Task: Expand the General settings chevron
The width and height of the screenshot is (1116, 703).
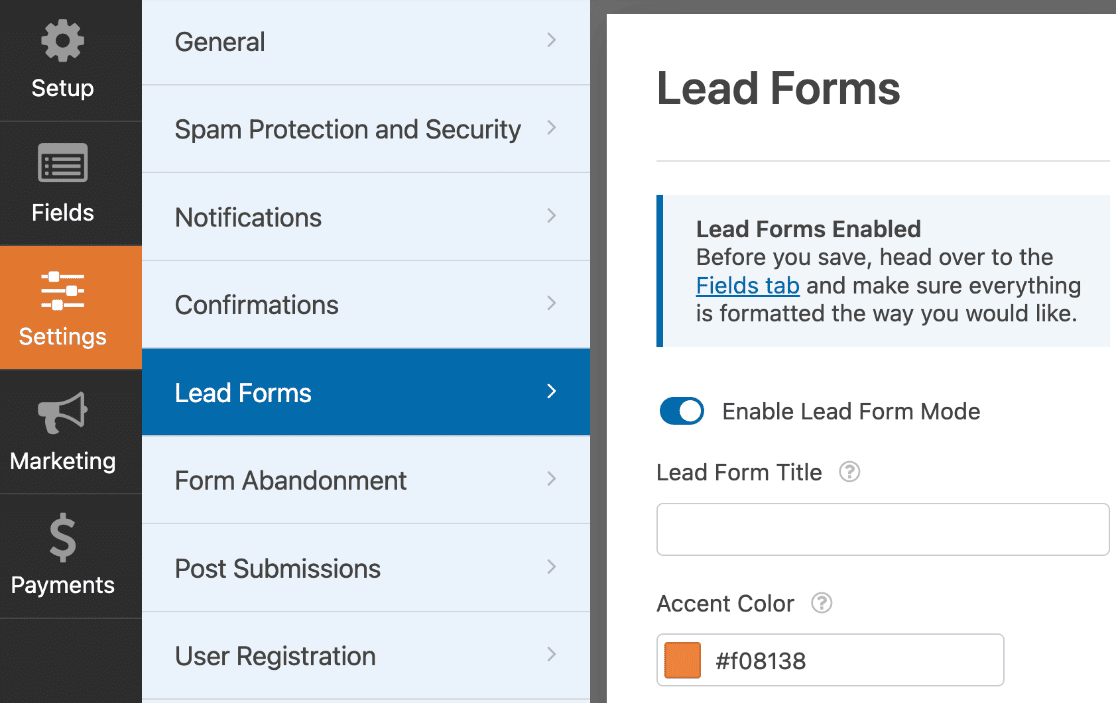Action: 551,41
